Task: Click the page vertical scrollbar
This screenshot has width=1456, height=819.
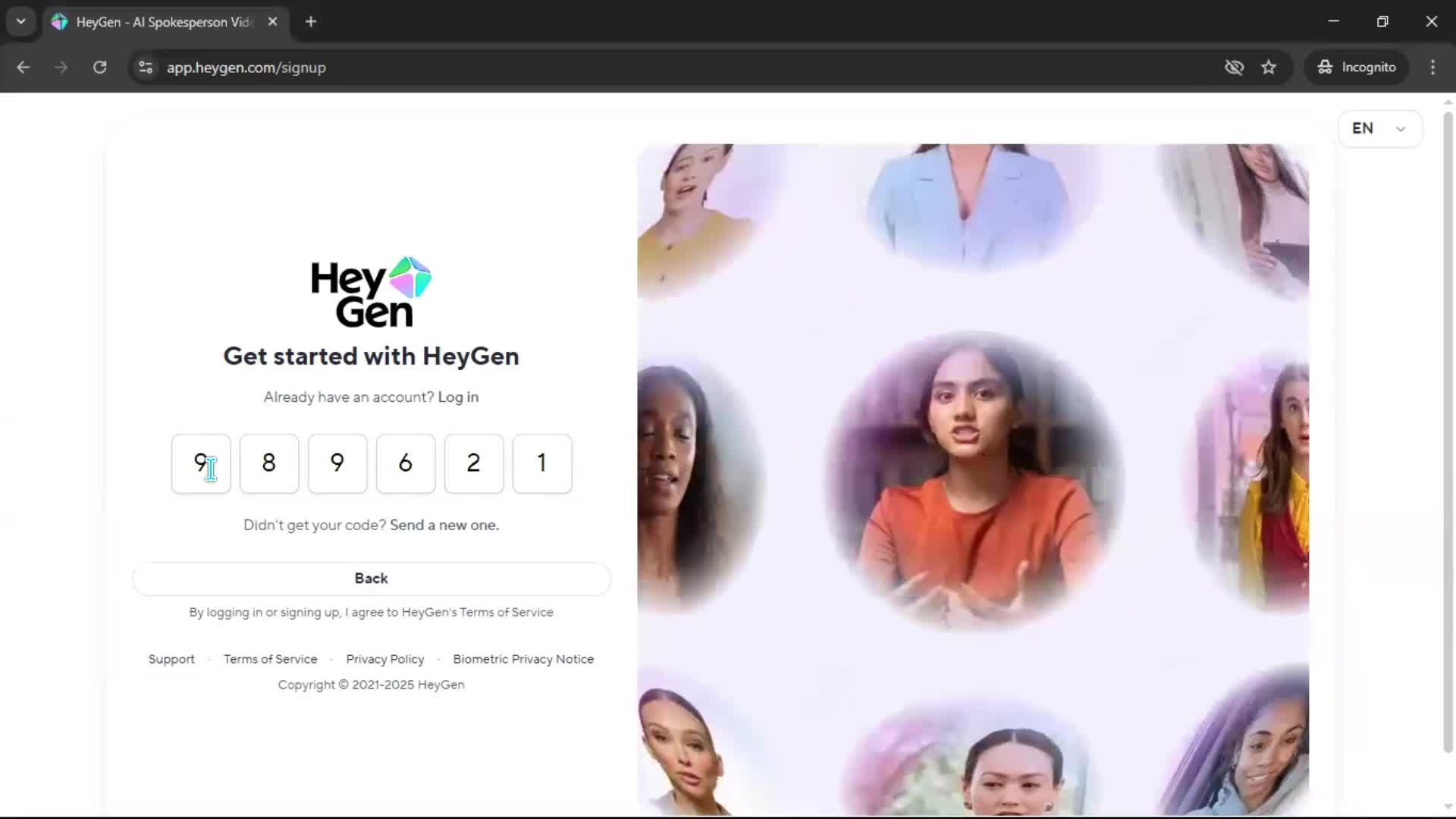Action: click(1447, 432)
